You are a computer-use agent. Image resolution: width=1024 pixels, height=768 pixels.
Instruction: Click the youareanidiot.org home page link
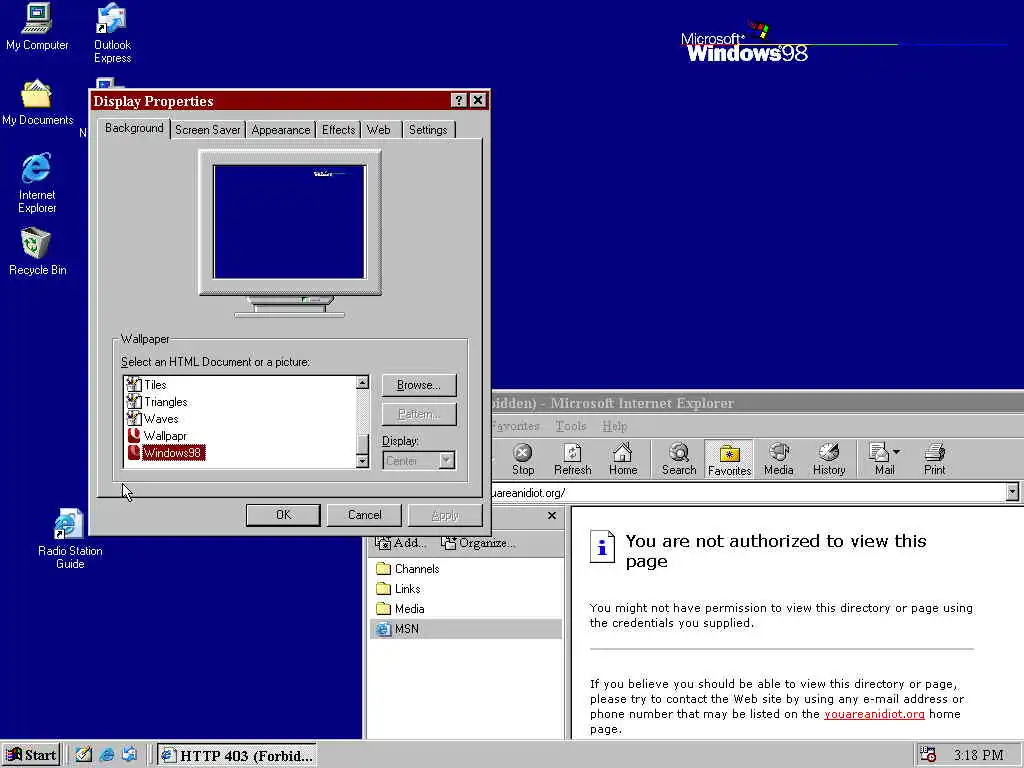coord(874,714)
